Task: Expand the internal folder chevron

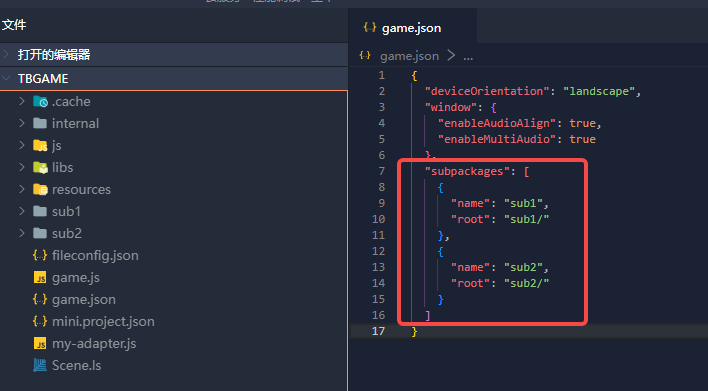Action: 22,123
